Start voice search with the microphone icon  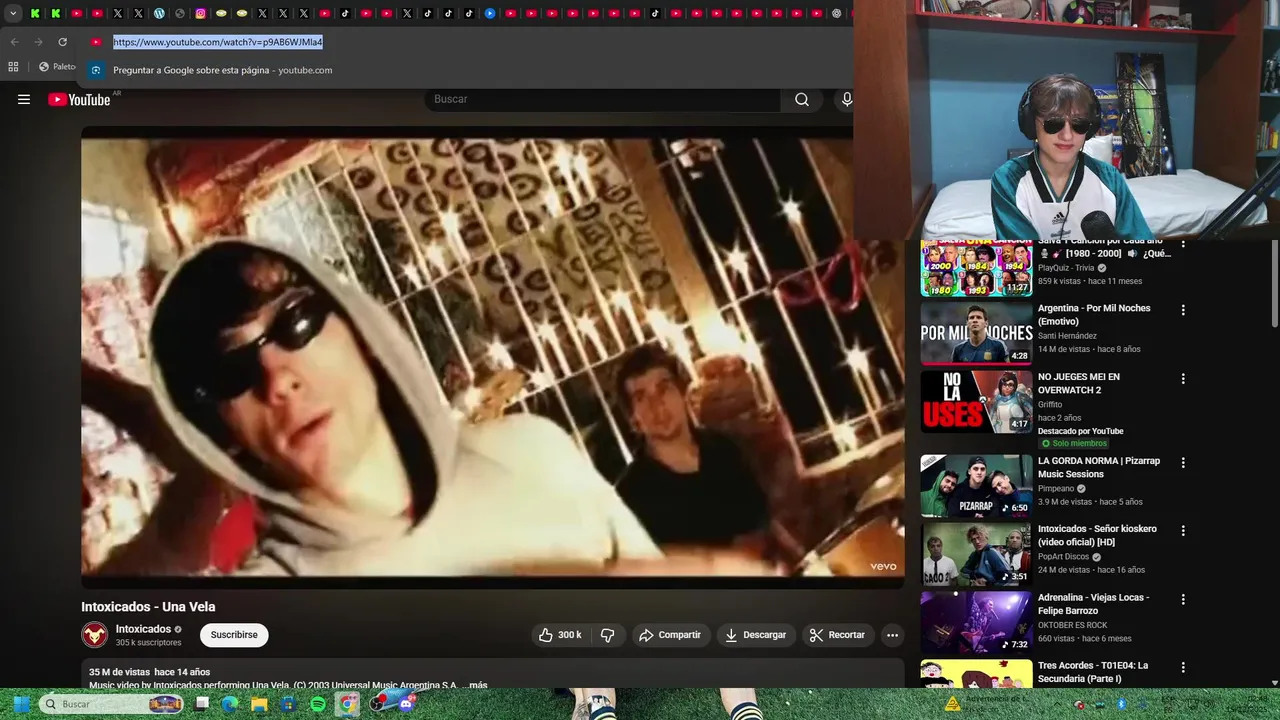(846, 99)
